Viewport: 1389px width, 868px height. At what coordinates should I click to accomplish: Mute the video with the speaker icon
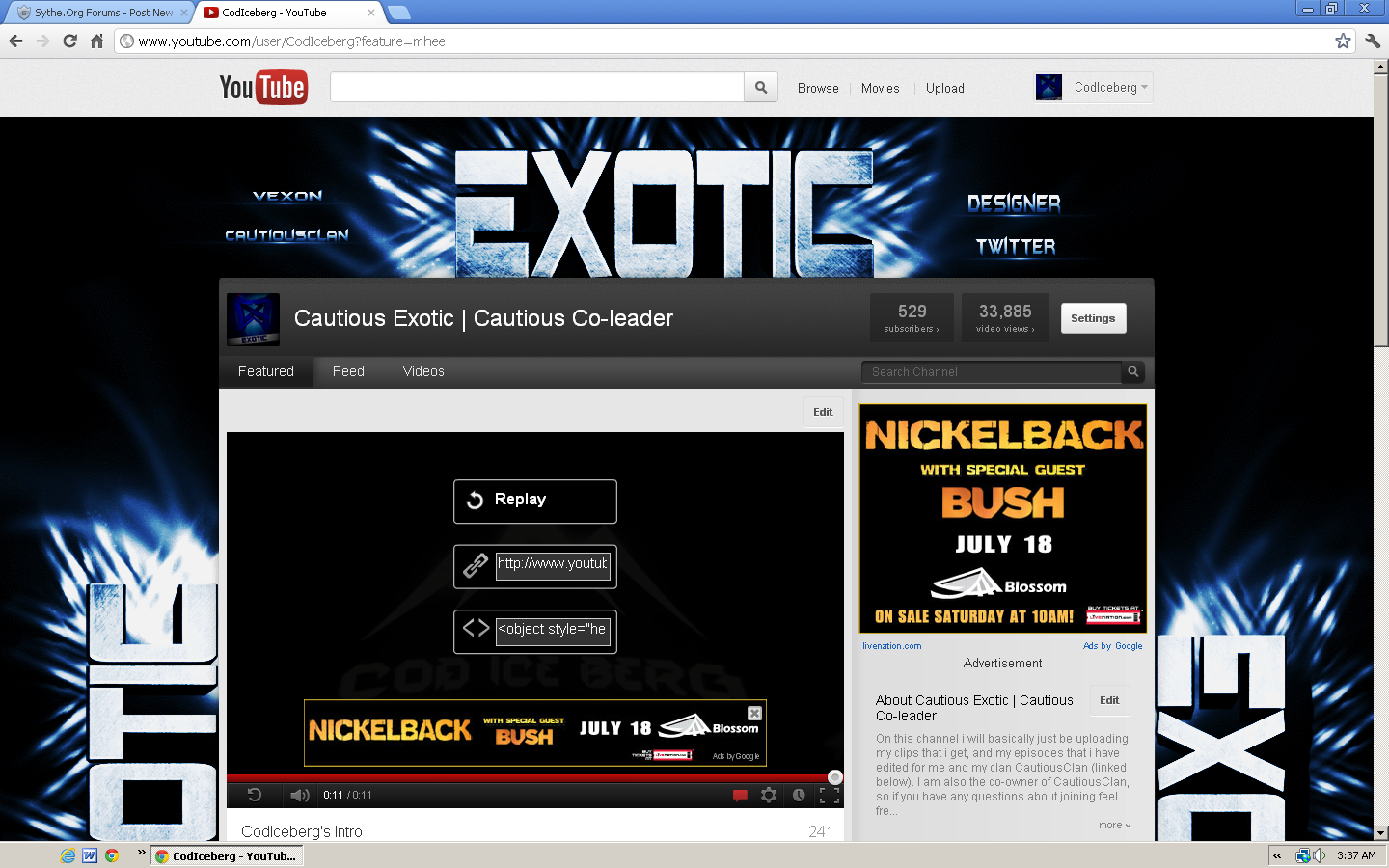(300, 795)
